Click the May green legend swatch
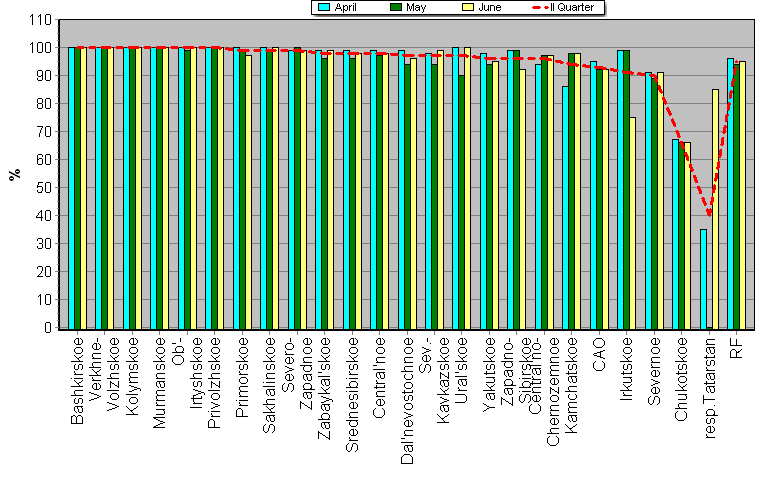Viewport: 777px width, 479px height. (396, 7)
